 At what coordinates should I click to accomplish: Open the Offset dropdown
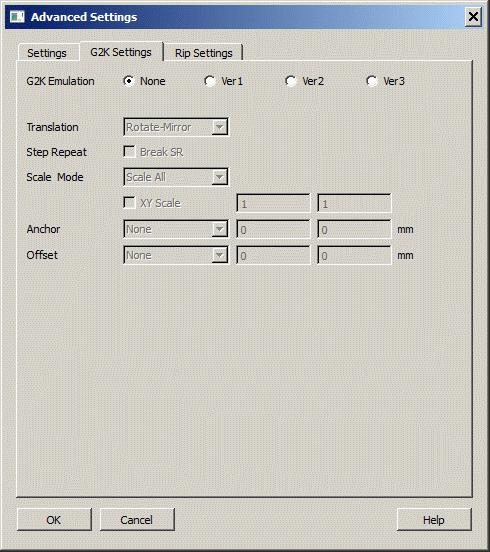(176, 255)
